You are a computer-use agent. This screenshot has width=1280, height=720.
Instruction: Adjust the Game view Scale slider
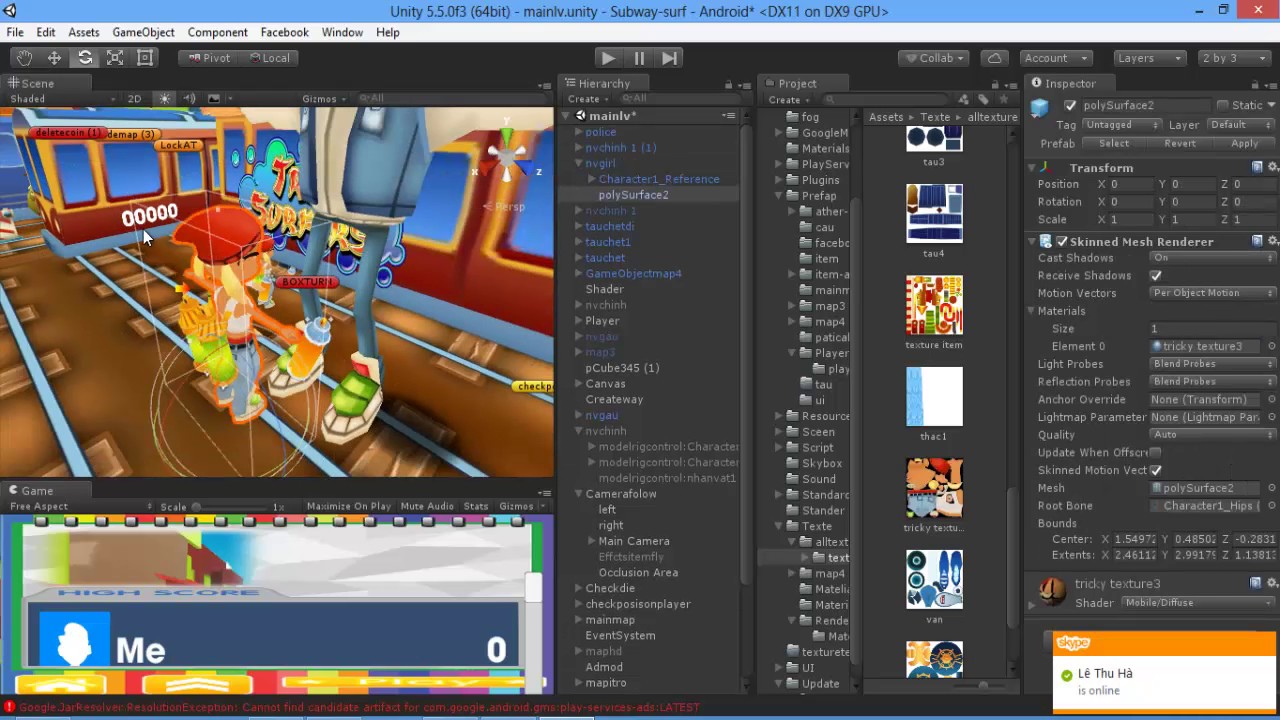[x=232, y=507]
